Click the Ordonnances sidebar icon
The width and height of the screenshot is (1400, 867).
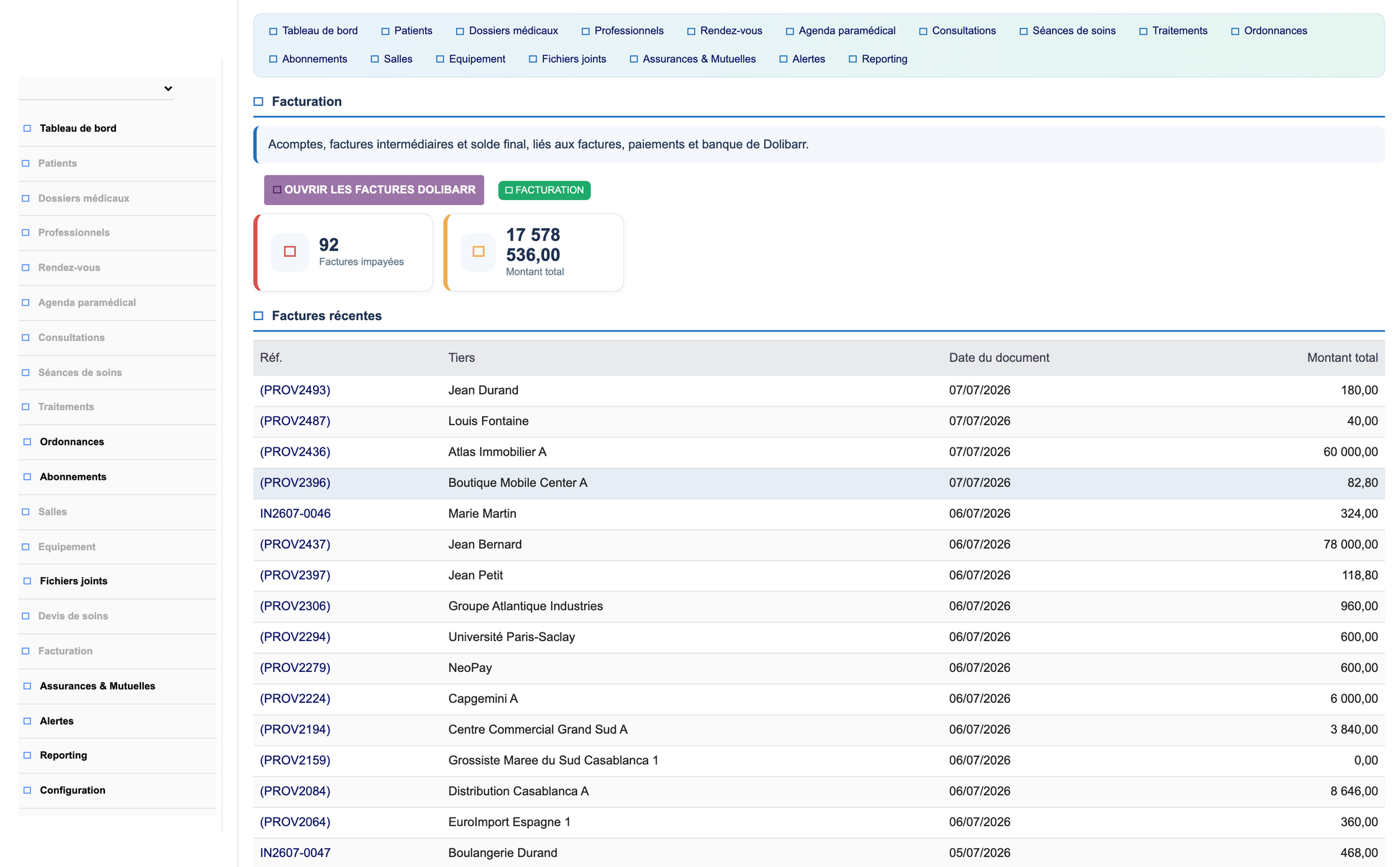27,442
